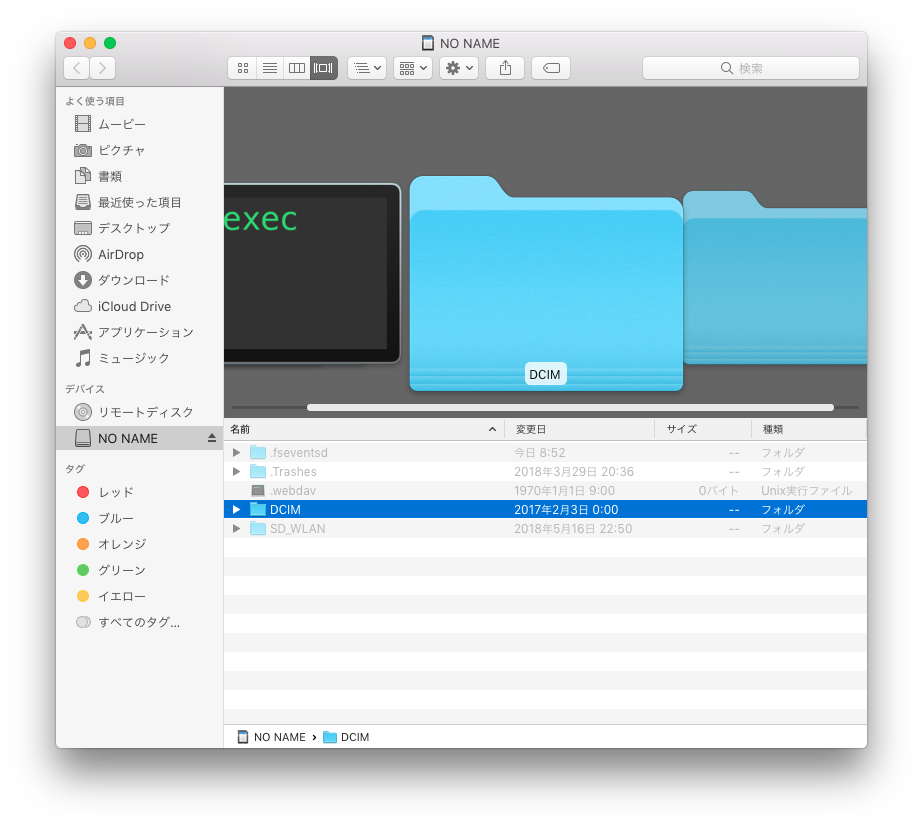Expand the .Trashes folder triangle
The height and width of the screenshot is (828, 923).
click(237, 471)
